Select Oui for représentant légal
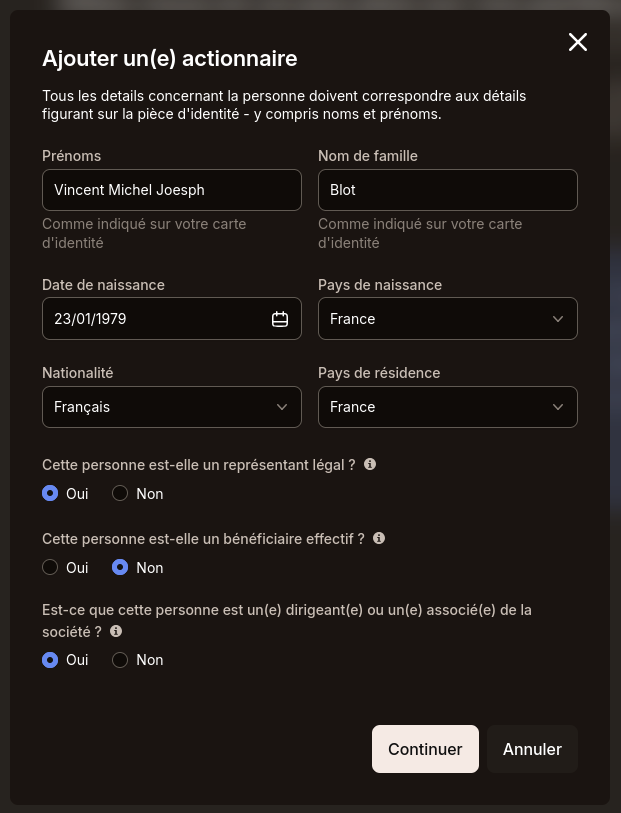The image size is (621, 813). [x=50, y=493]
